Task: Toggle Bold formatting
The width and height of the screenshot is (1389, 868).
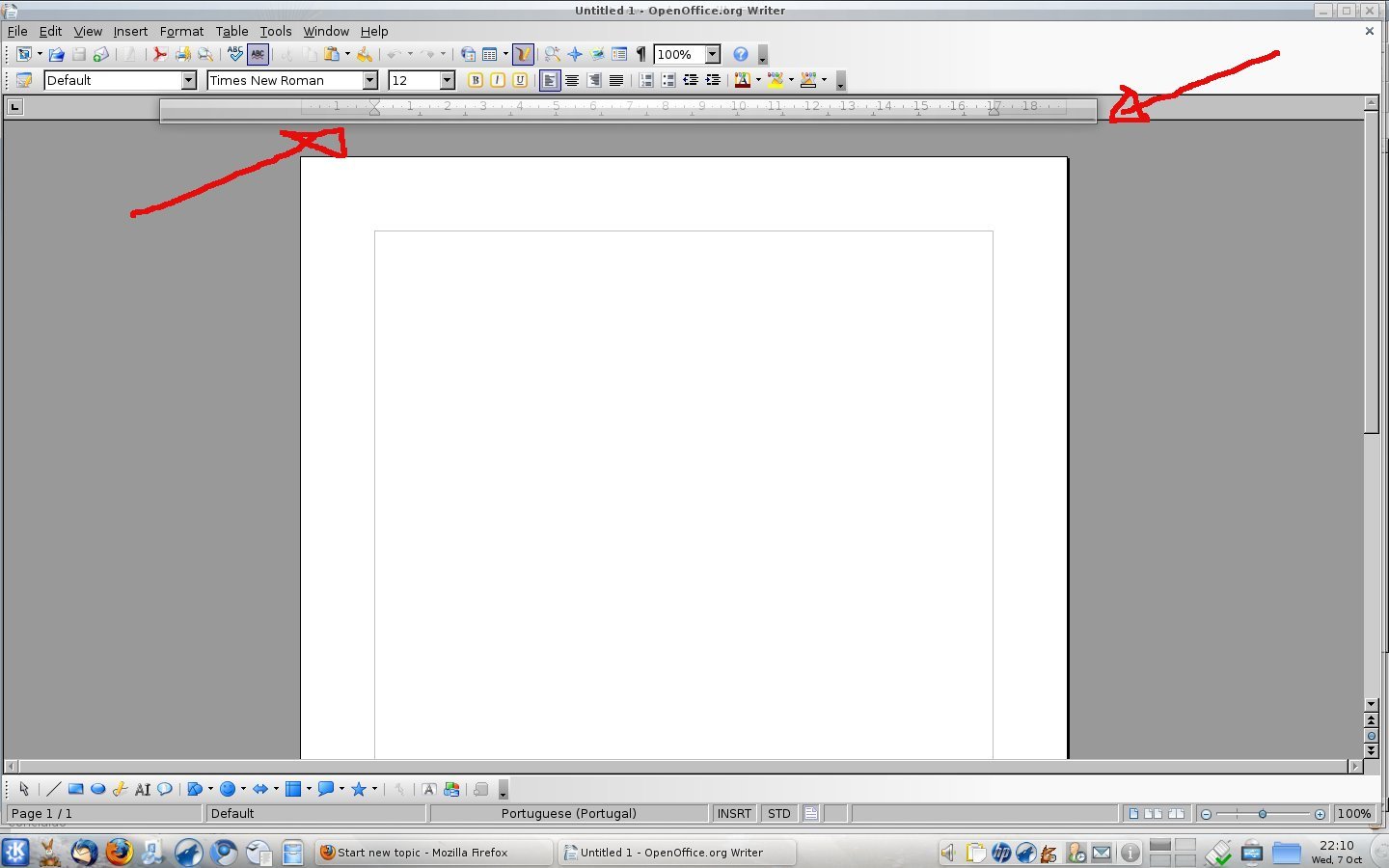Action: click(476, 81)
